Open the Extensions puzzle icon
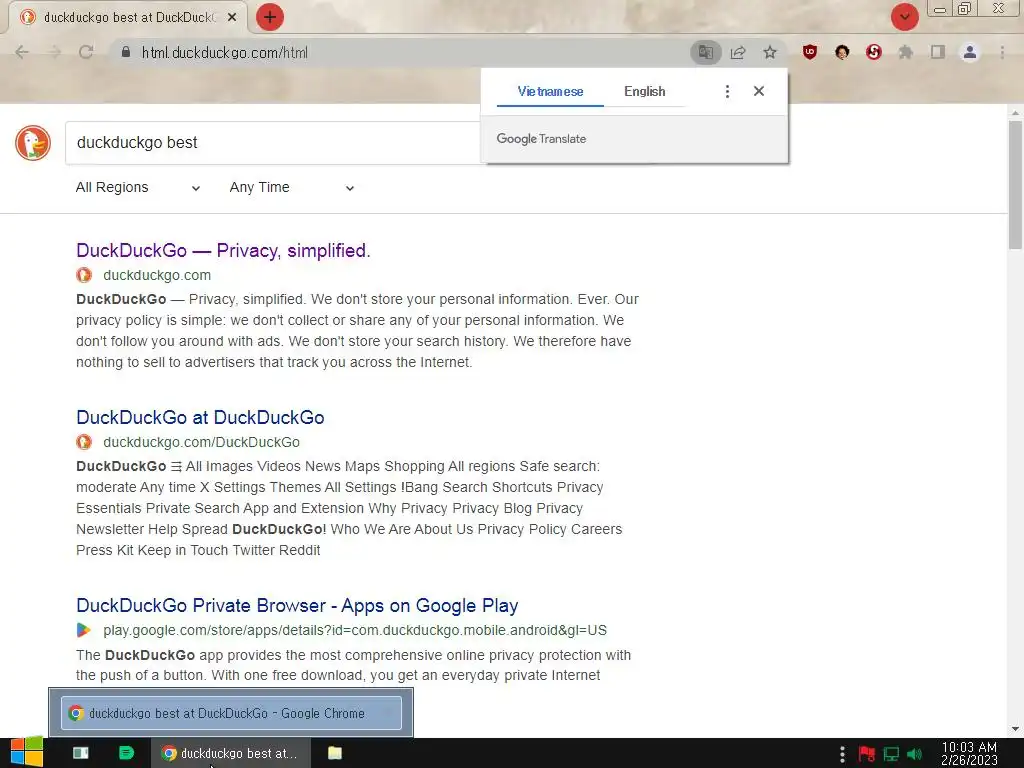Viewport: 1024px width, 768px height. (x=906, y=52)
